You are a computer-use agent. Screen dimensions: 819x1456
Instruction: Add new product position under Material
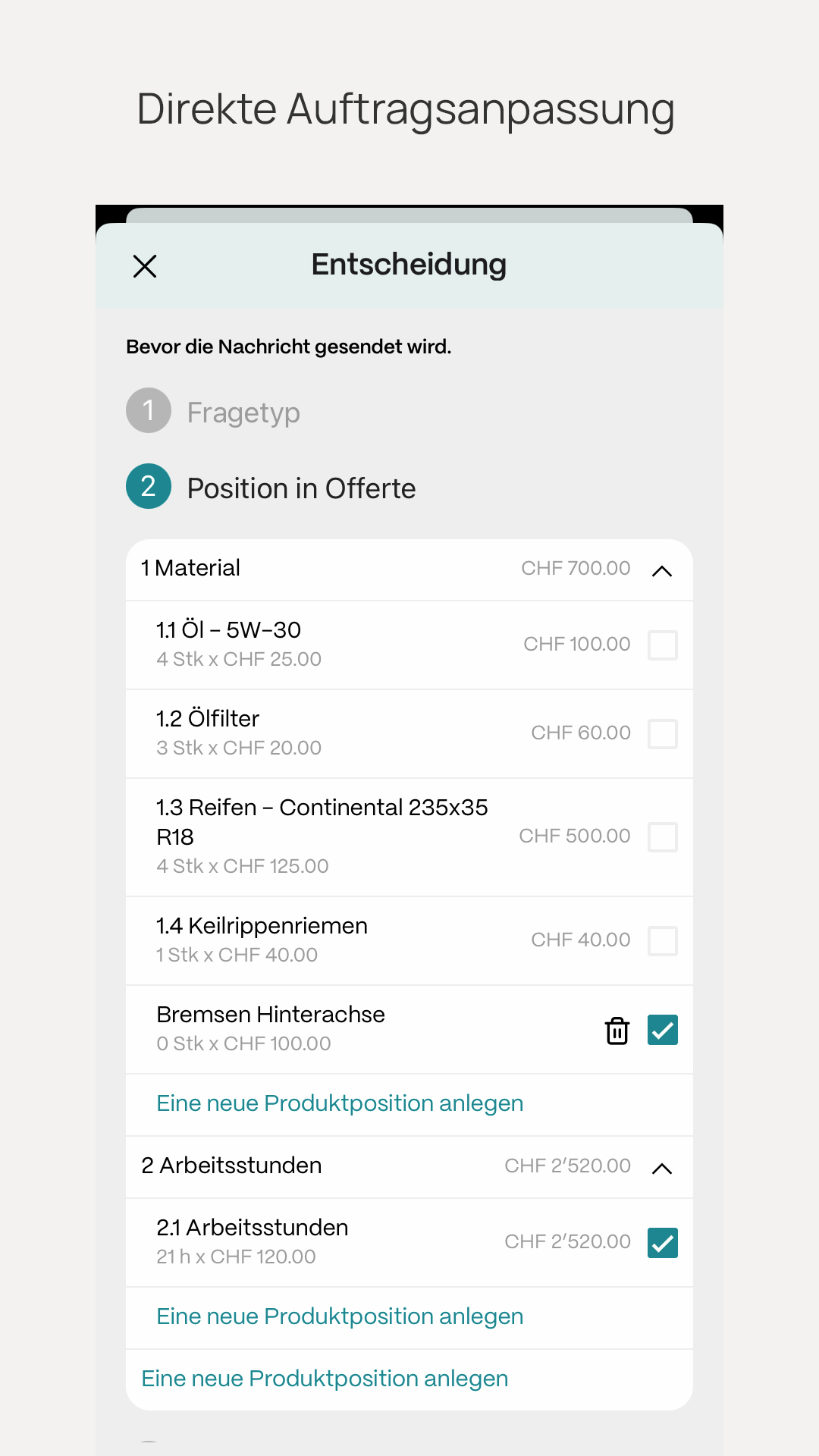pyautogui.click(x=340, y=1103)
